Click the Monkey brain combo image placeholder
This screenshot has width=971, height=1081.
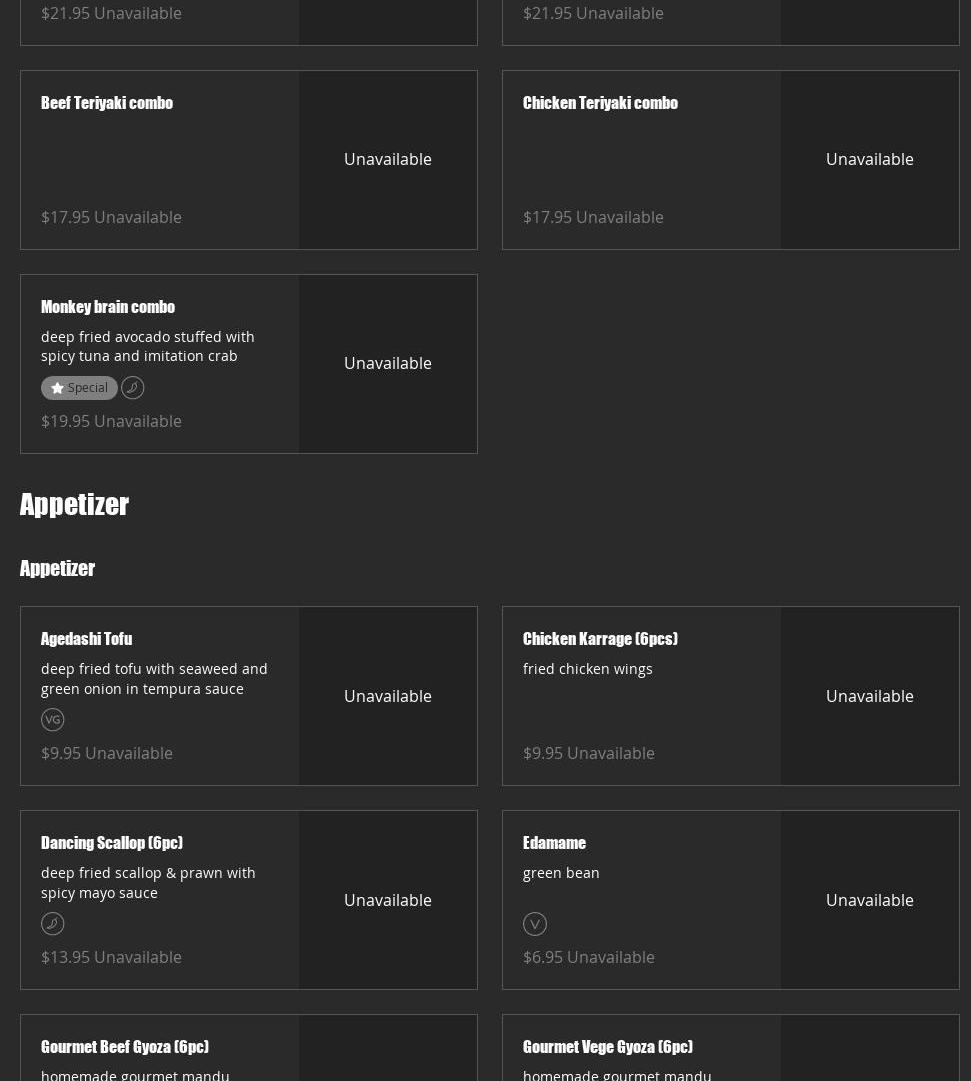[388, 364]
